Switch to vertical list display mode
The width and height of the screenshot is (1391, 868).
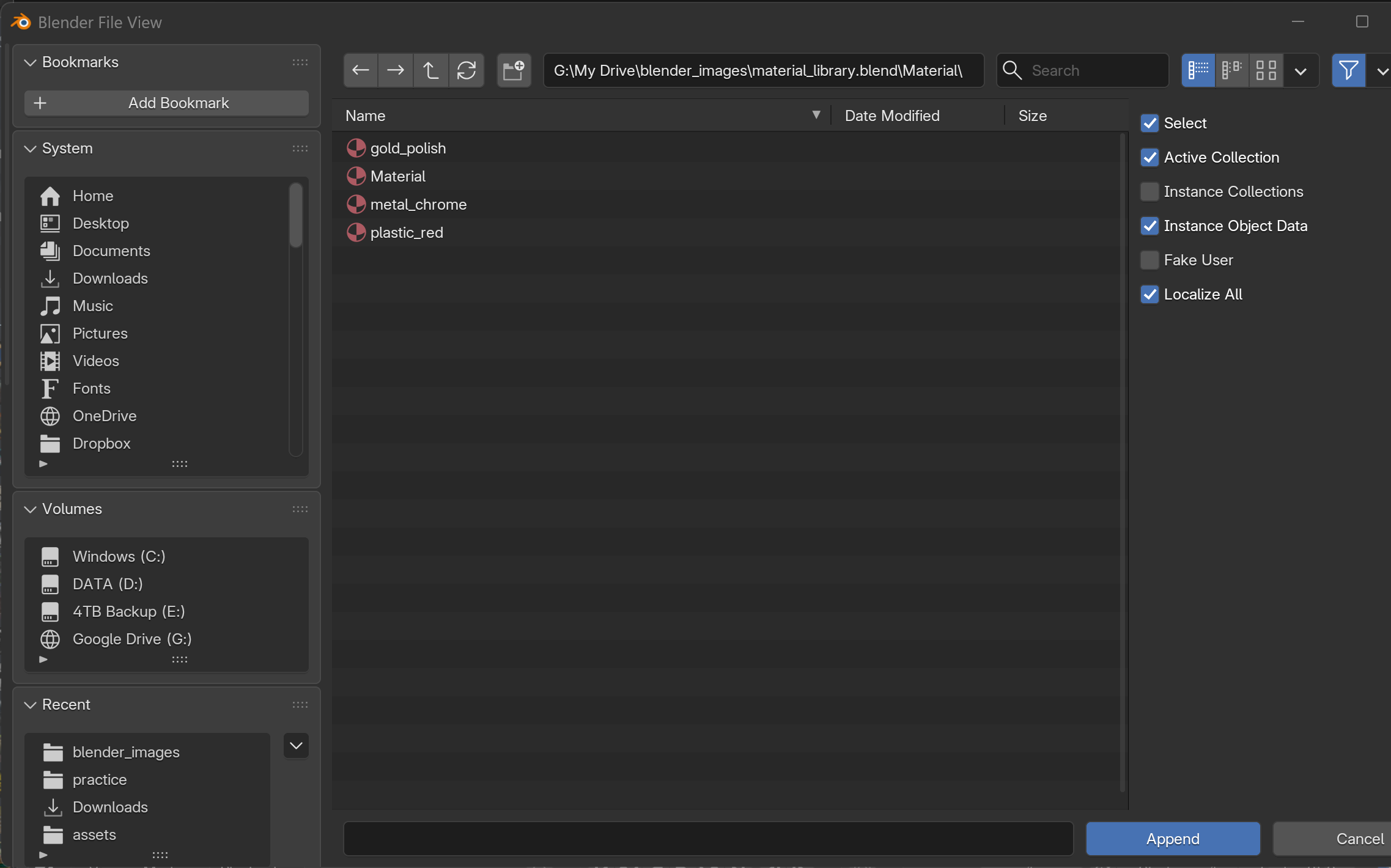pyautogui.click(x=1198, y=70)
